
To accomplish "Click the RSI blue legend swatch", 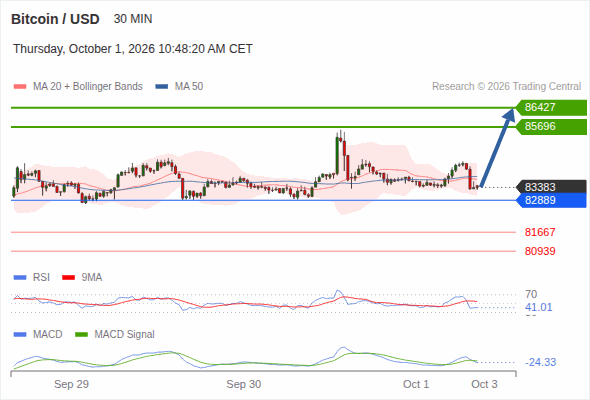I will (20, 278).
